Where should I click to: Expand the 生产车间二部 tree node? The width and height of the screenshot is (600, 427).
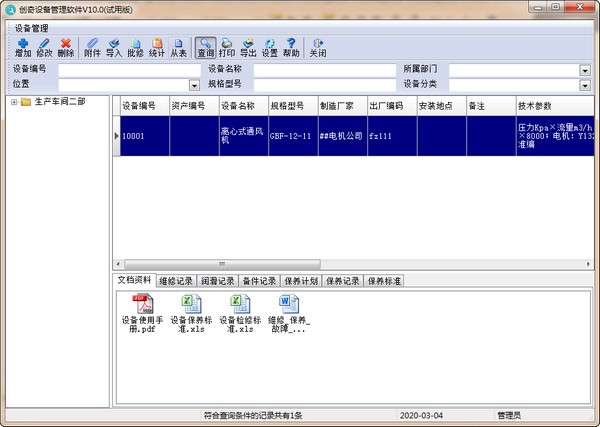tap(14, 101)
